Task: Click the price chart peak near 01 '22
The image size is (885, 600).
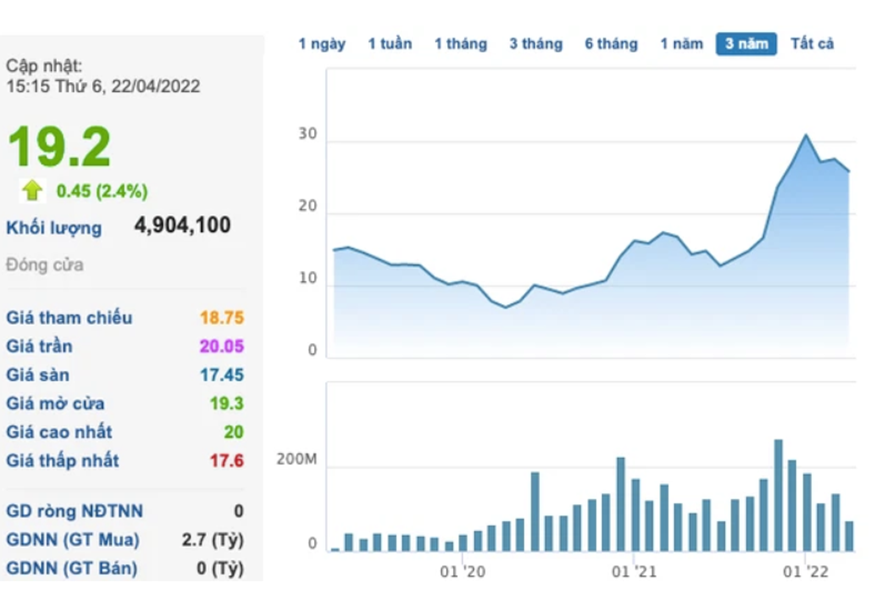Action: point(806,135)
